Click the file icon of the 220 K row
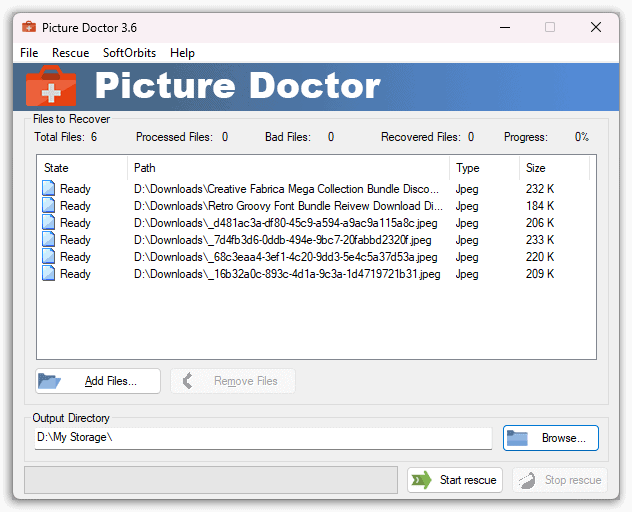The image size is (632, 512). click(49, 256)
